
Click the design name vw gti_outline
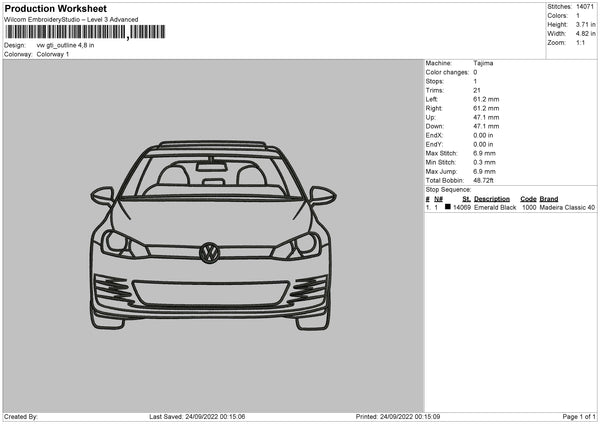(x=65, y=45)
